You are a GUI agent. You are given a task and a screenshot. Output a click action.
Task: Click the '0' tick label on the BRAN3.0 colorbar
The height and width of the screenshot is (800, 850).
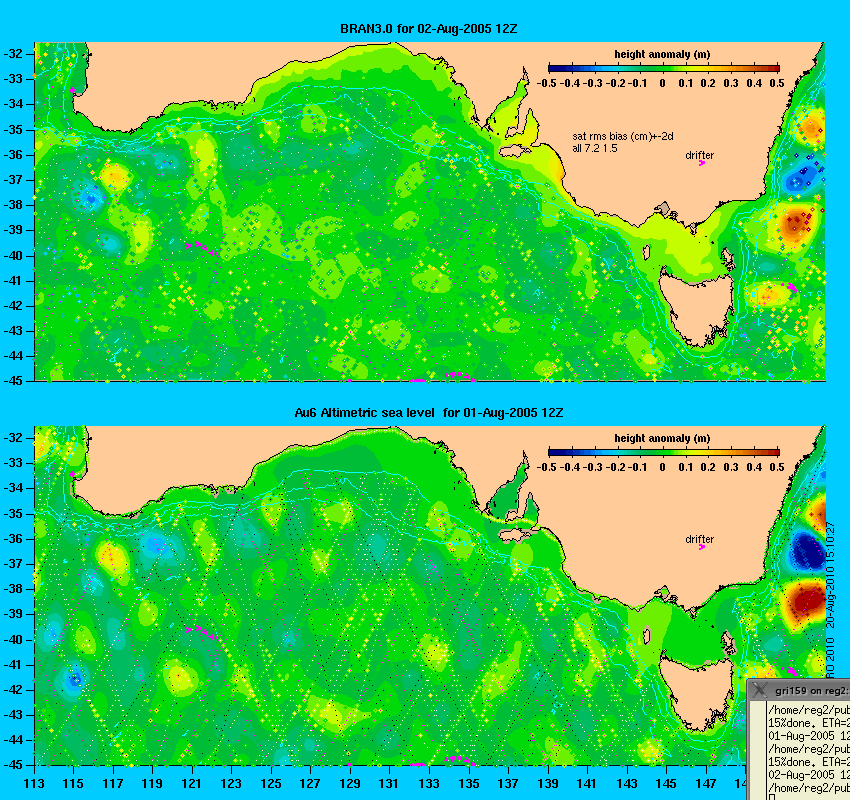coord(662,83)
